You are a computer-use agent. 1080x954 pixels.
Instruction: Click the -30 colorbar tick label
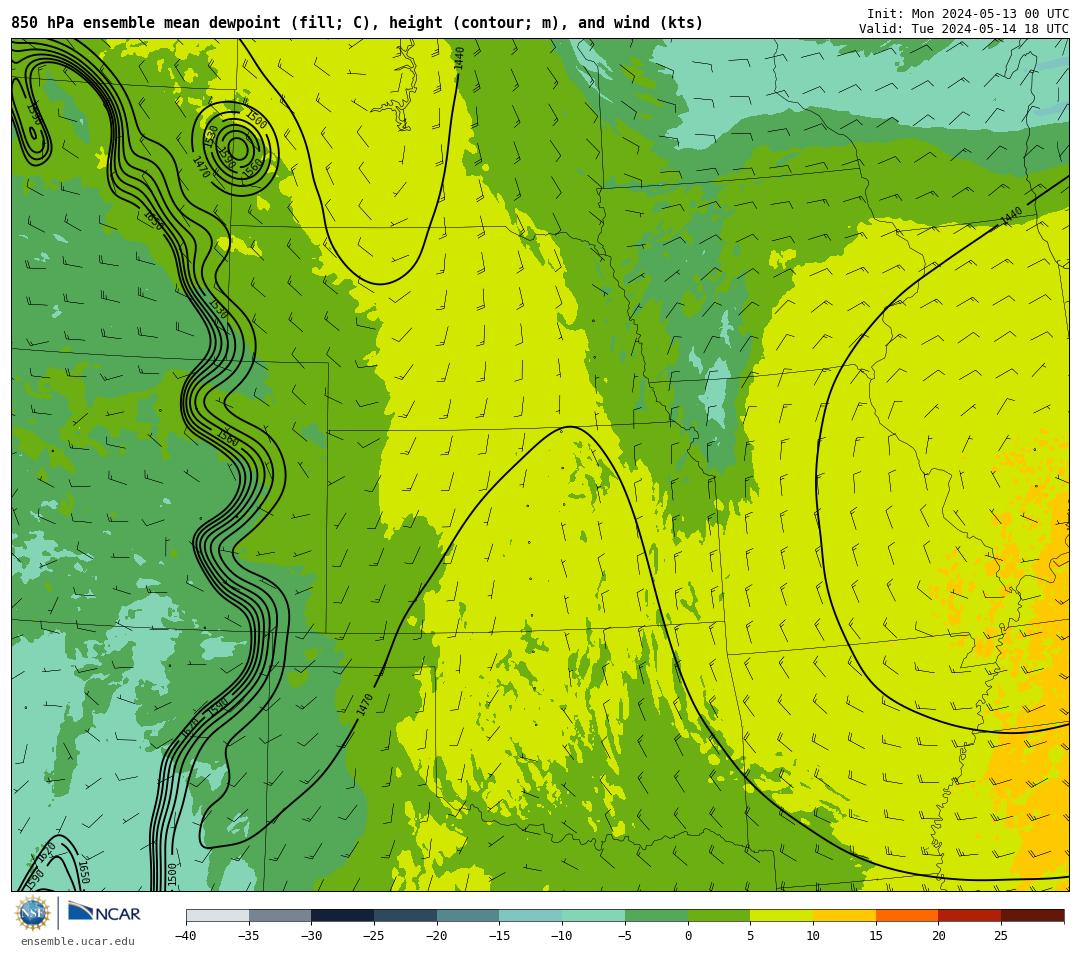(311, 936)
